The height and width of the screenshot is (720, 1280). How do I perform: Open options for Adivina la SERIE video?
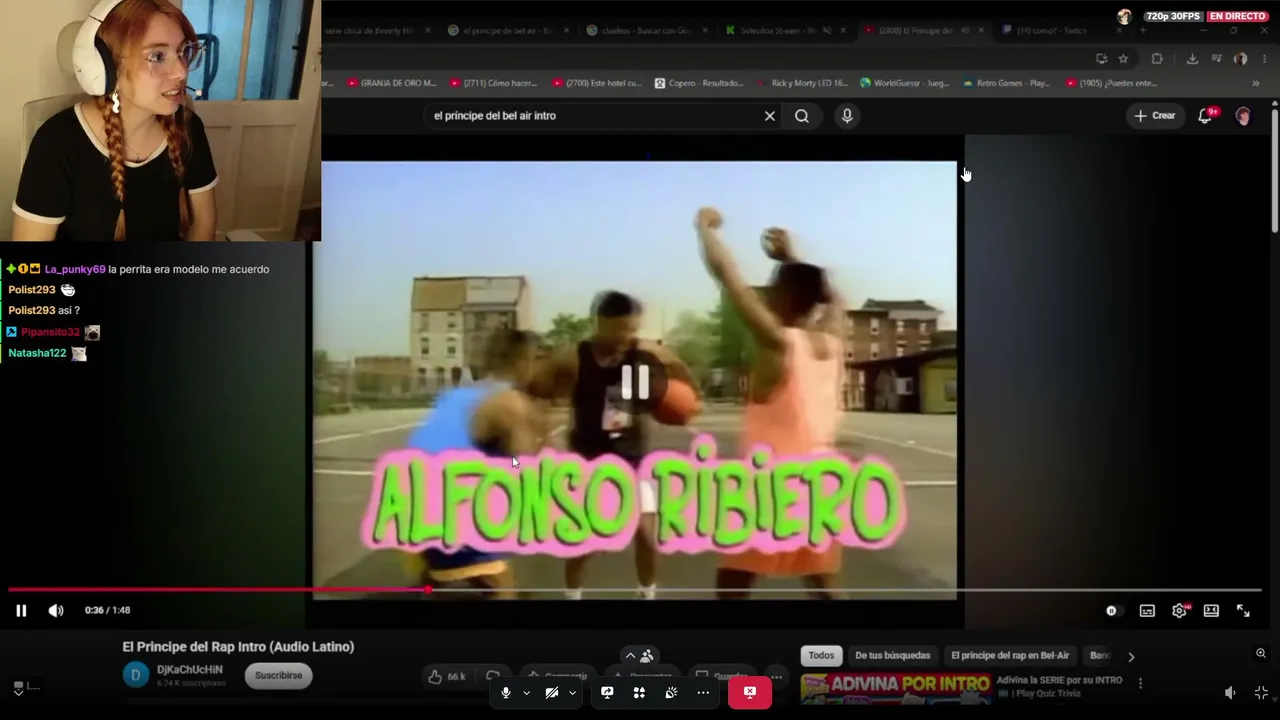(x=1140, y=683)
